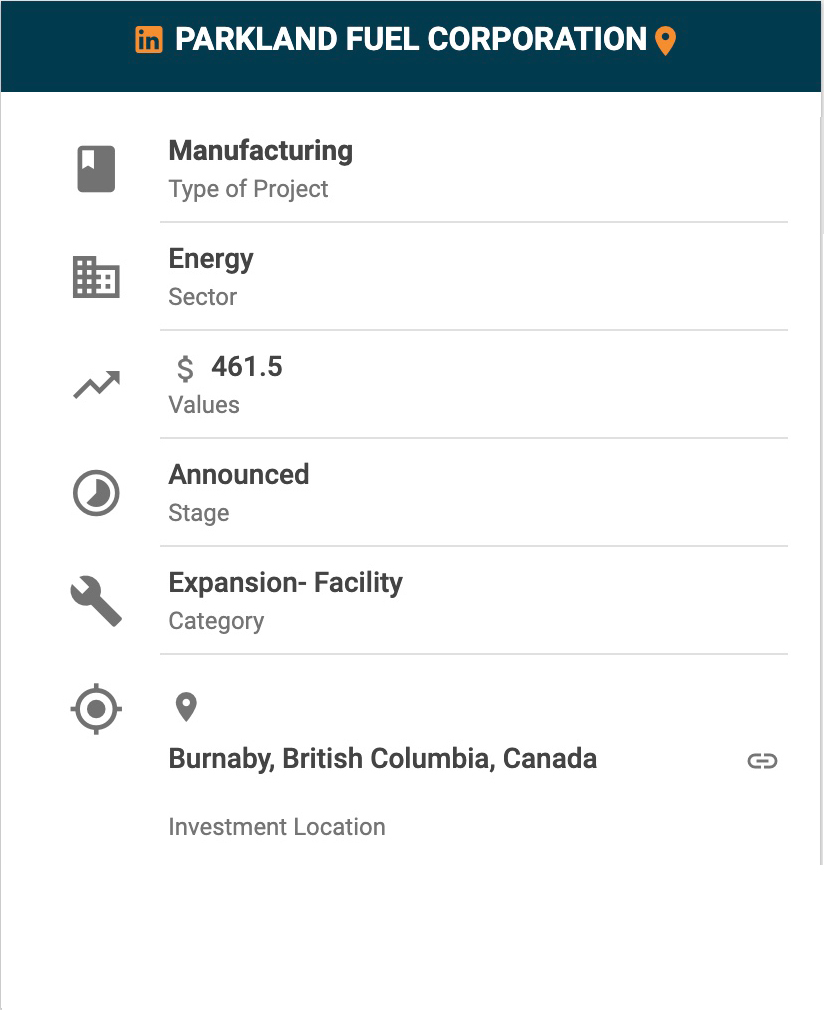
Task: Select the Energy sector entry
Action: (x=474, y=277)
